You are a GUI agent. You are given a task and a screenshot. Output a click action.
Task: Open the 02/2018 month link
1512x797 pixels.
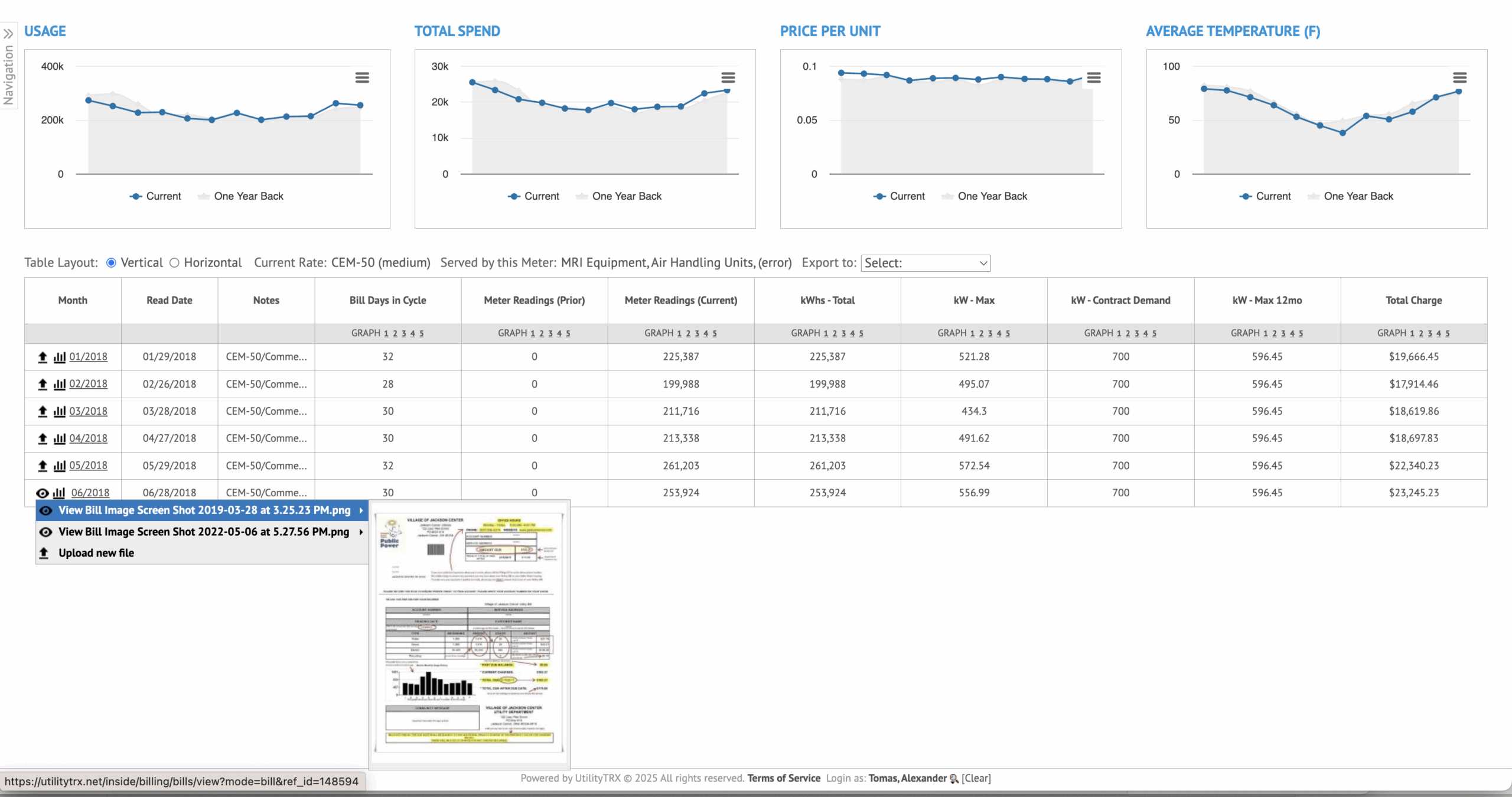coord(89,384)
